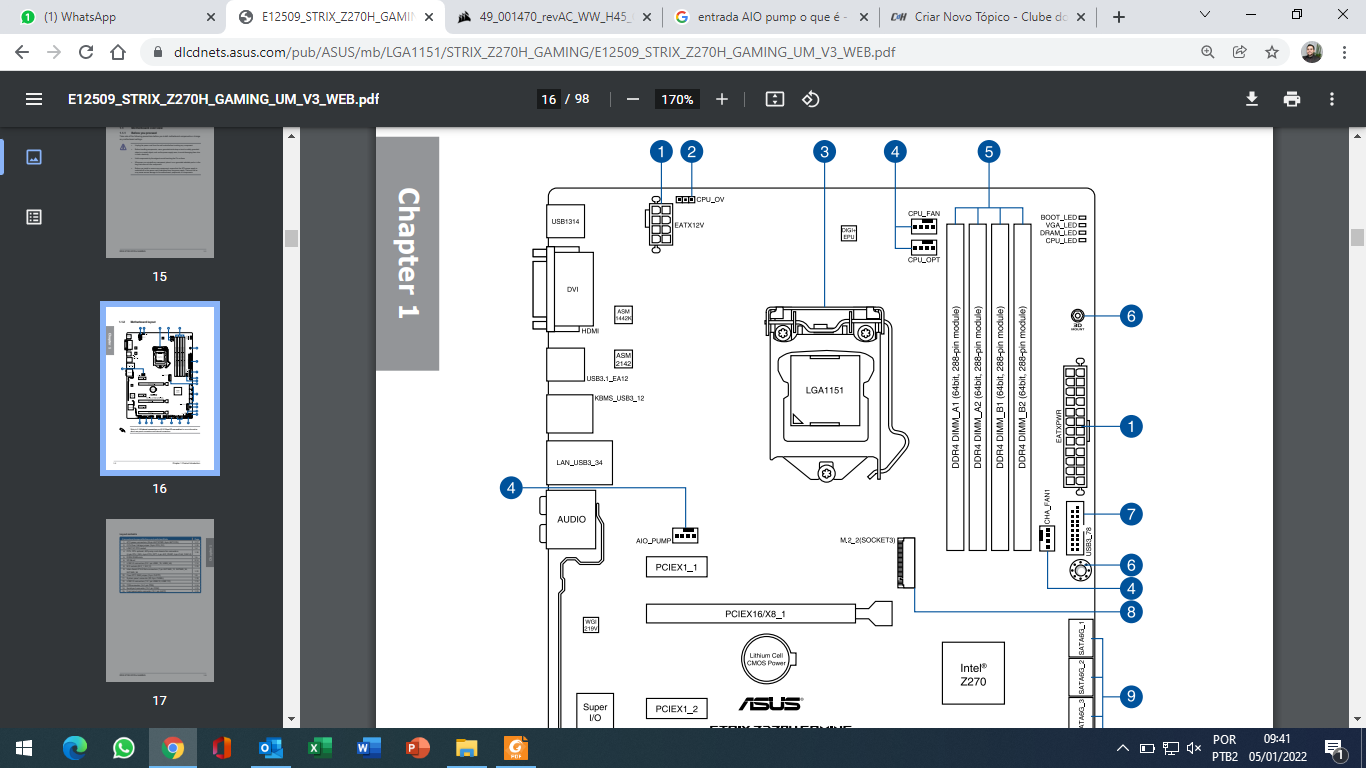
Task: Show hidden system tray icons
Action: click(x=1123, y=748)
